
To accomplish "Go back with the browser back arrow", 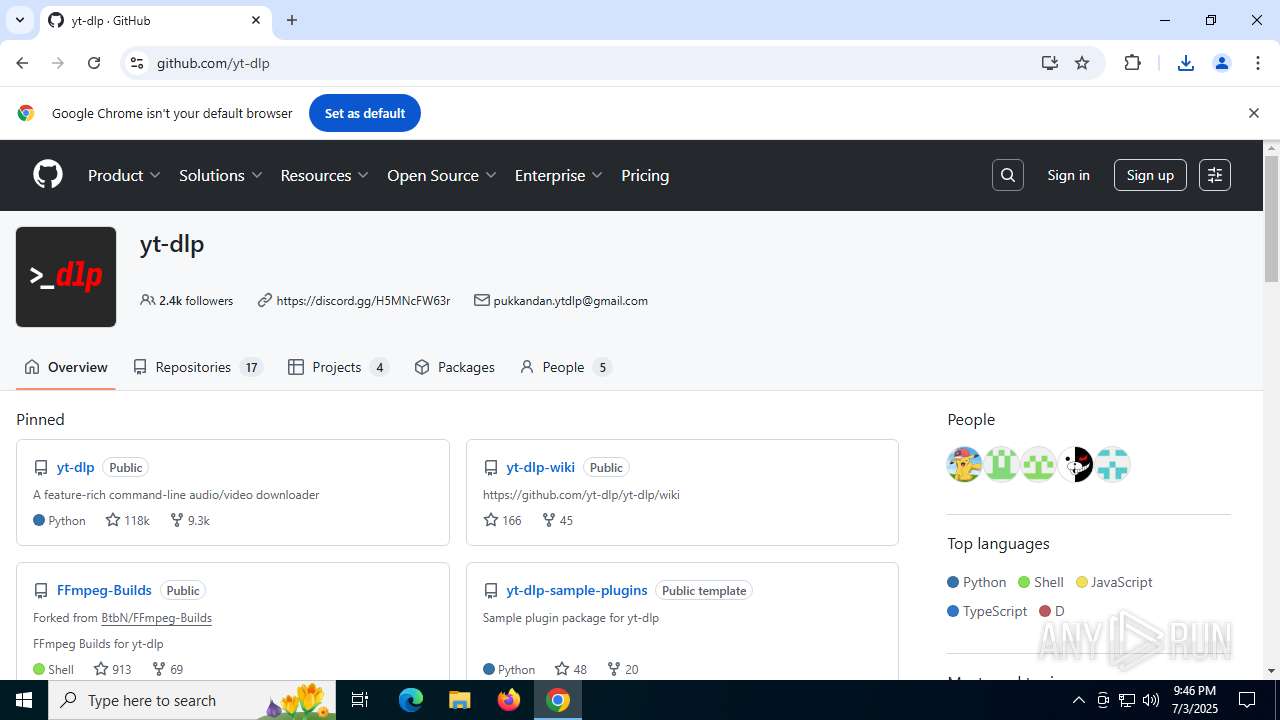I will tap(22, 63).
